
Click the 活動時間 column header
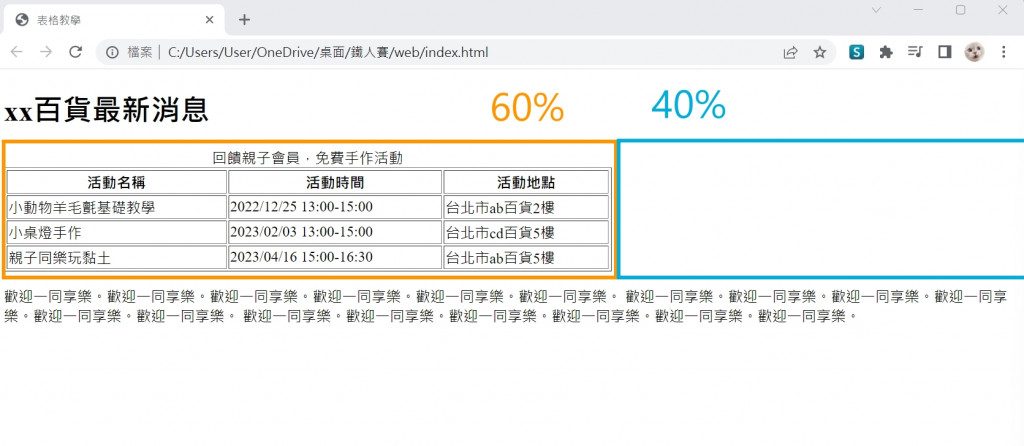335,182
